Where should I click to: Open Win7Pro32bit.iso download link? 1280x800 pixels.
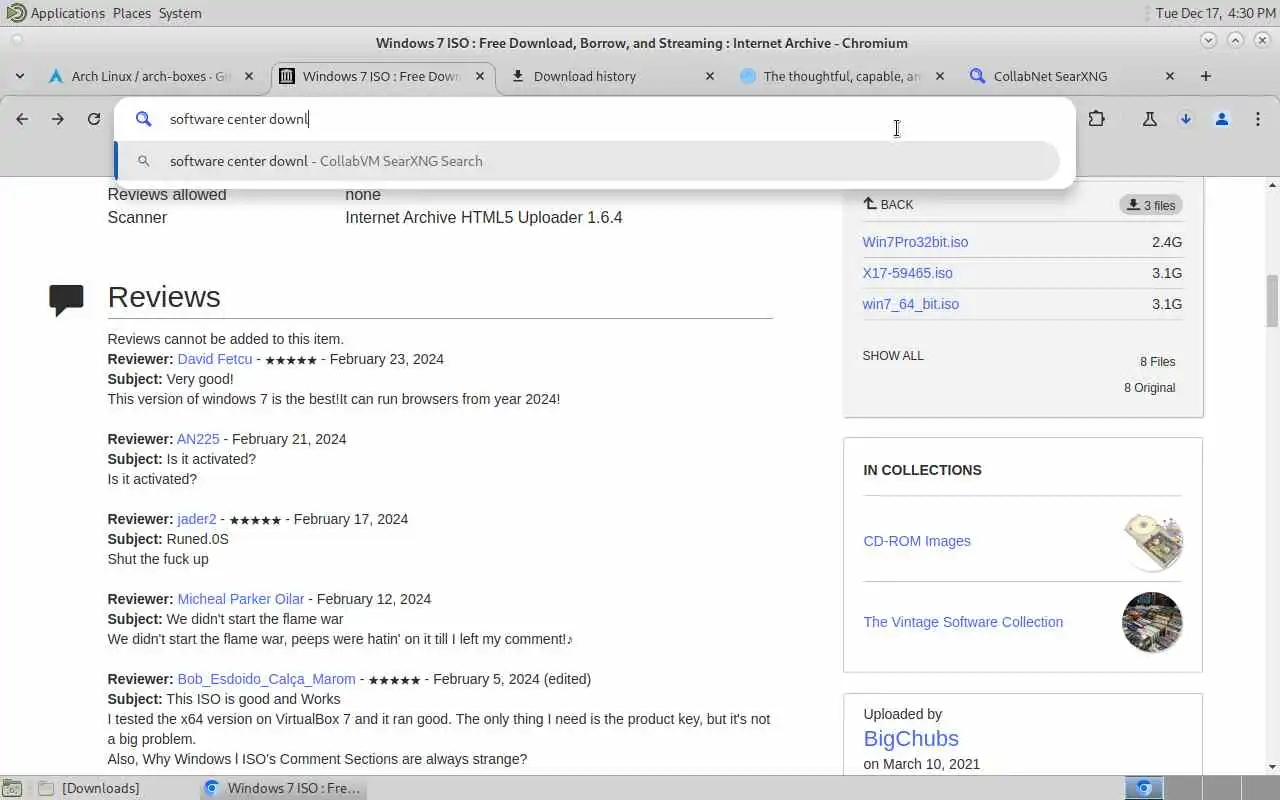click(x=915, y=242)
